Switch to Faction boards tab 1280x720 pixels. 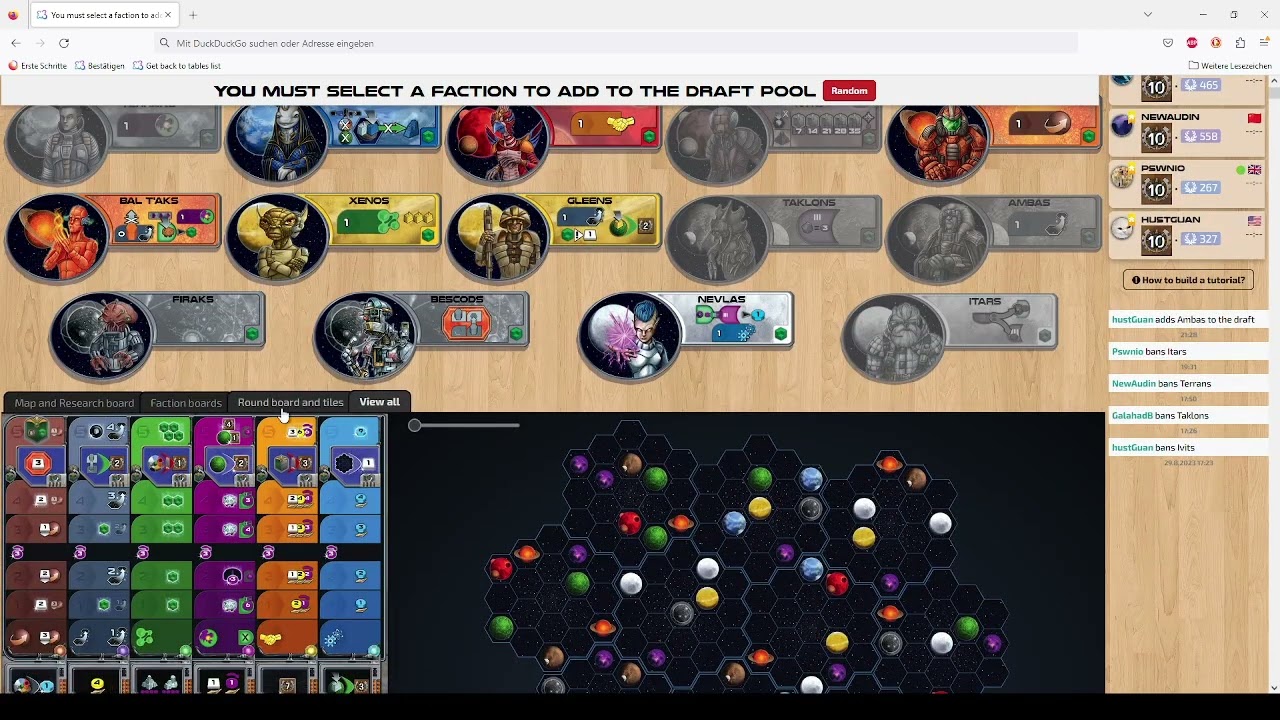(186, 402)
